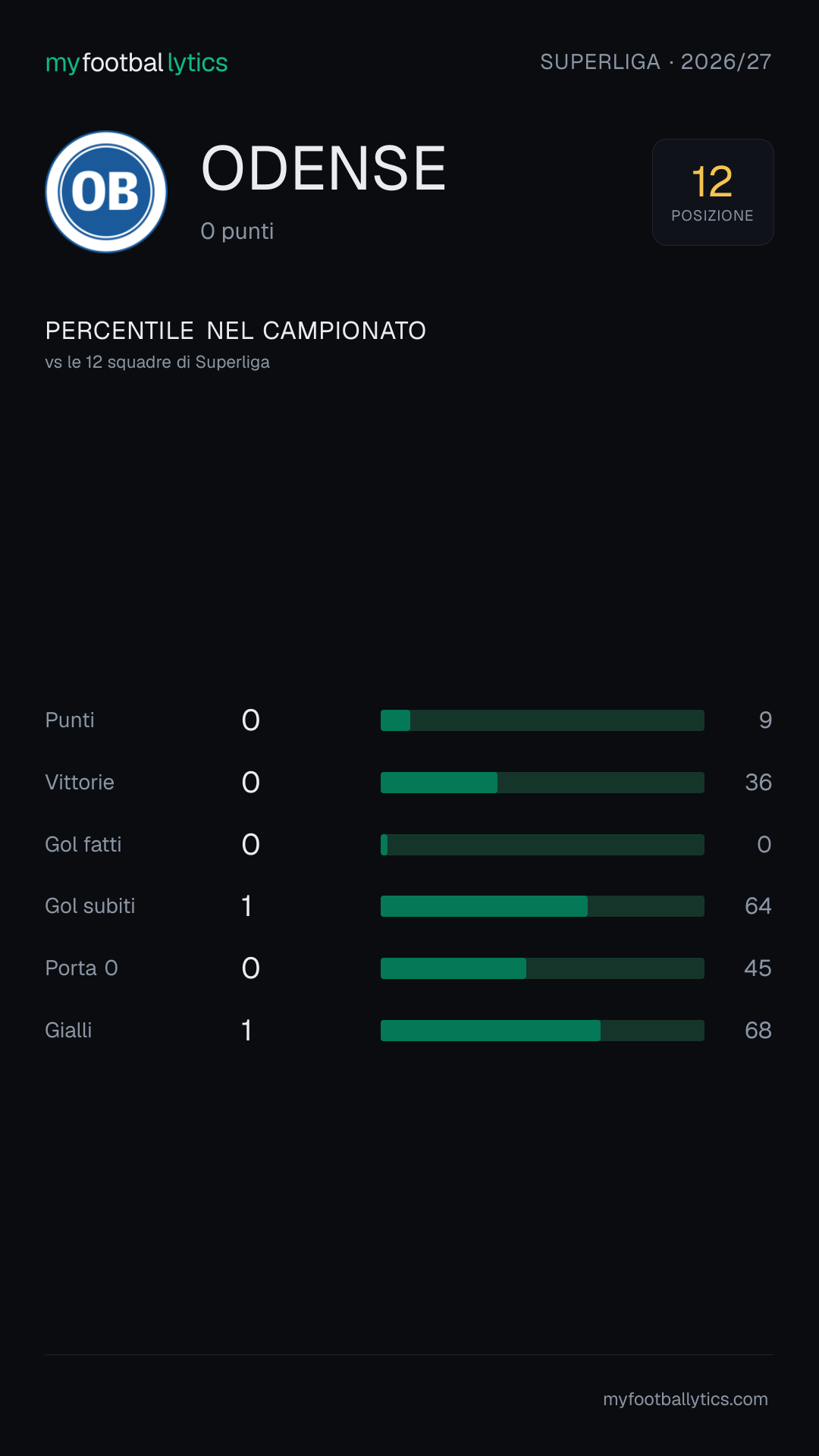Select the Percentile nel campionato heading
The width and height of the screenshot is (819, 1456).
pos(236,331)
